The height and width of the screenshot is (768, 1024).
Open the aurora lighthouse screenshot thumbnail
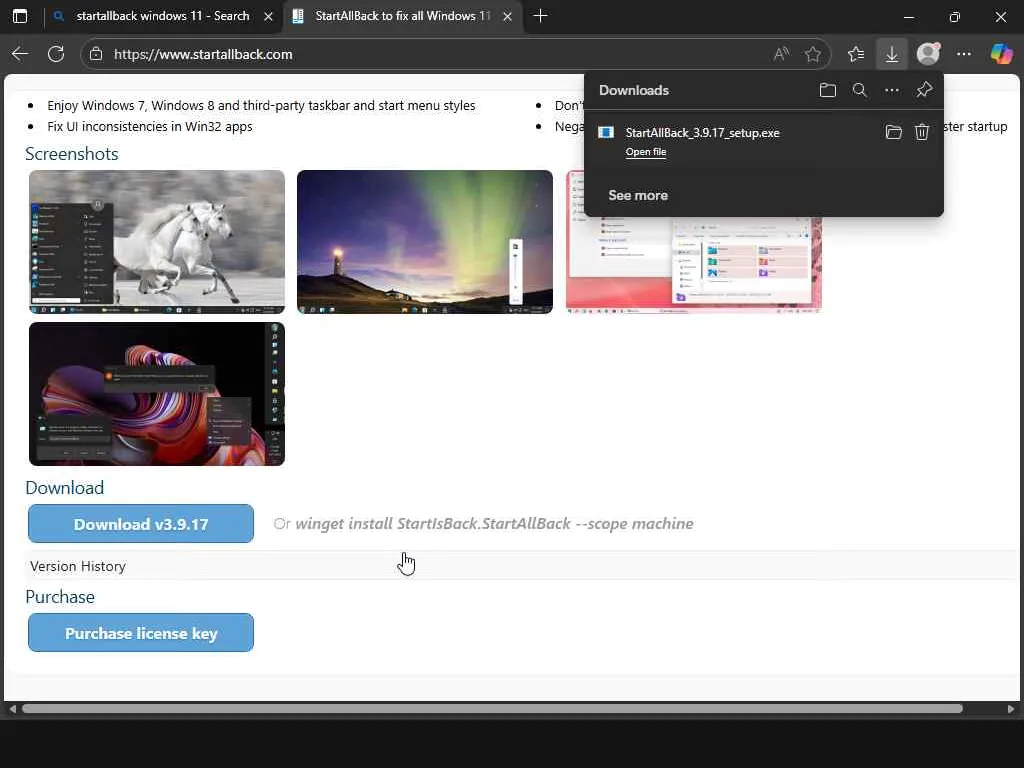point(424,242)
